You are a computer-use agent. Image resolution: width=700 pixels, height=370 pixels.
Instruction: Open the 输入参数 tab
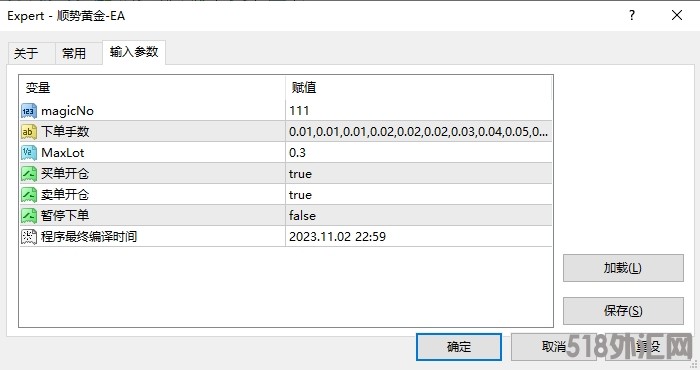134,52
